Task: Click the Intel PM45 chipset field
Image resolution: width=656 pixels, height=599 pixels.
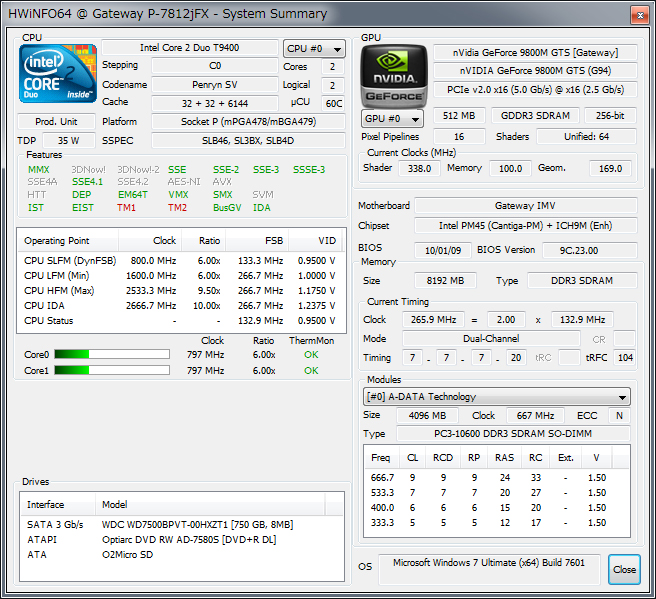Action: point(526,225)
